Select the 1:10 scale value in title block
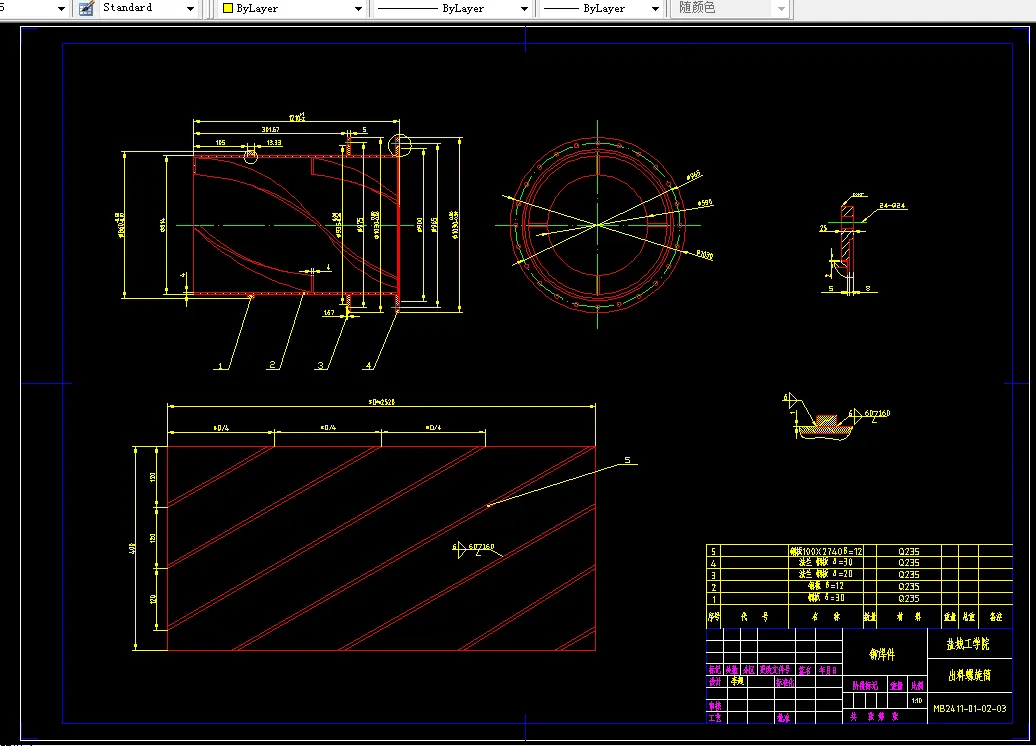The width and height of the screenshot is (1036, 746). [917, 700]
